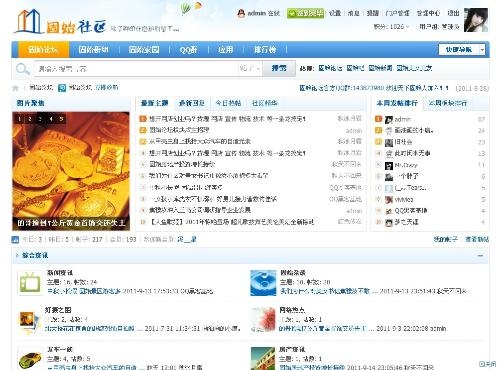Click the teal forum icon in breadcrumb
Viewport: 500px width, 370px height.
click(x=62, y=88)
